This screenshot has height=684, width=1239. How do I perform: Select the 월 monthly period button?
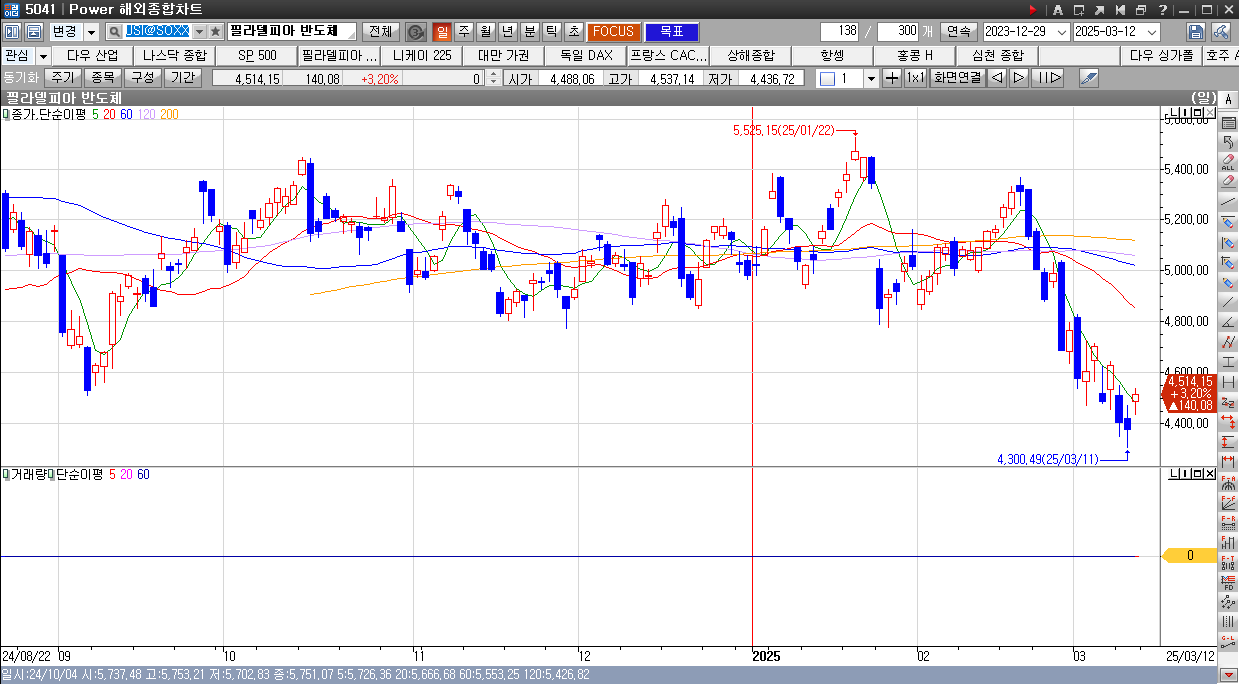[486, 32]
